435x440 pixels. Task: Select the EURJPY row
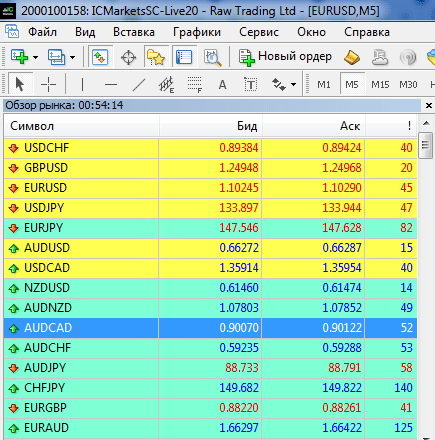(210, 228)
